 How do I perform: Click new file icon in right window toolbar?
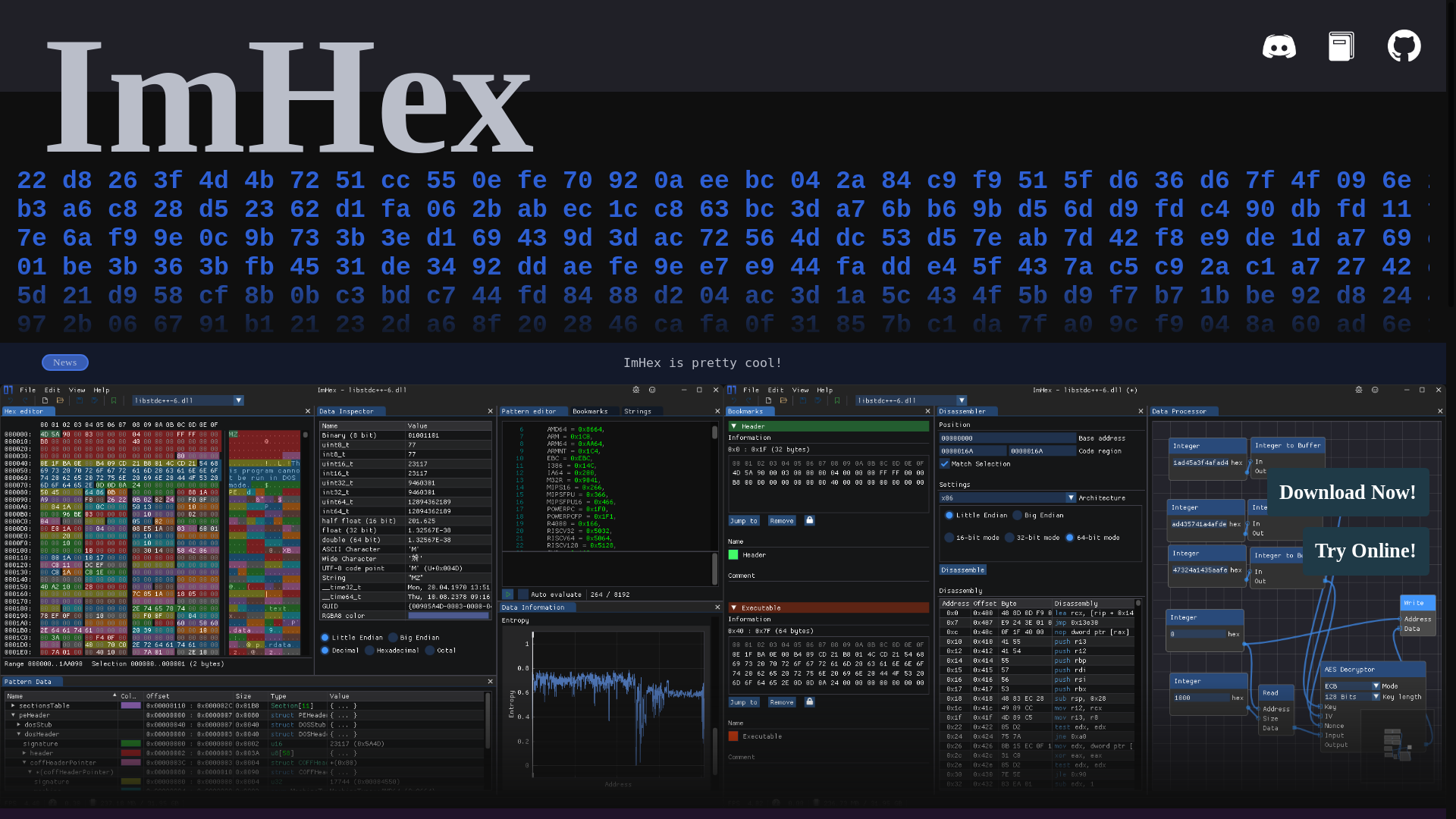769,400
